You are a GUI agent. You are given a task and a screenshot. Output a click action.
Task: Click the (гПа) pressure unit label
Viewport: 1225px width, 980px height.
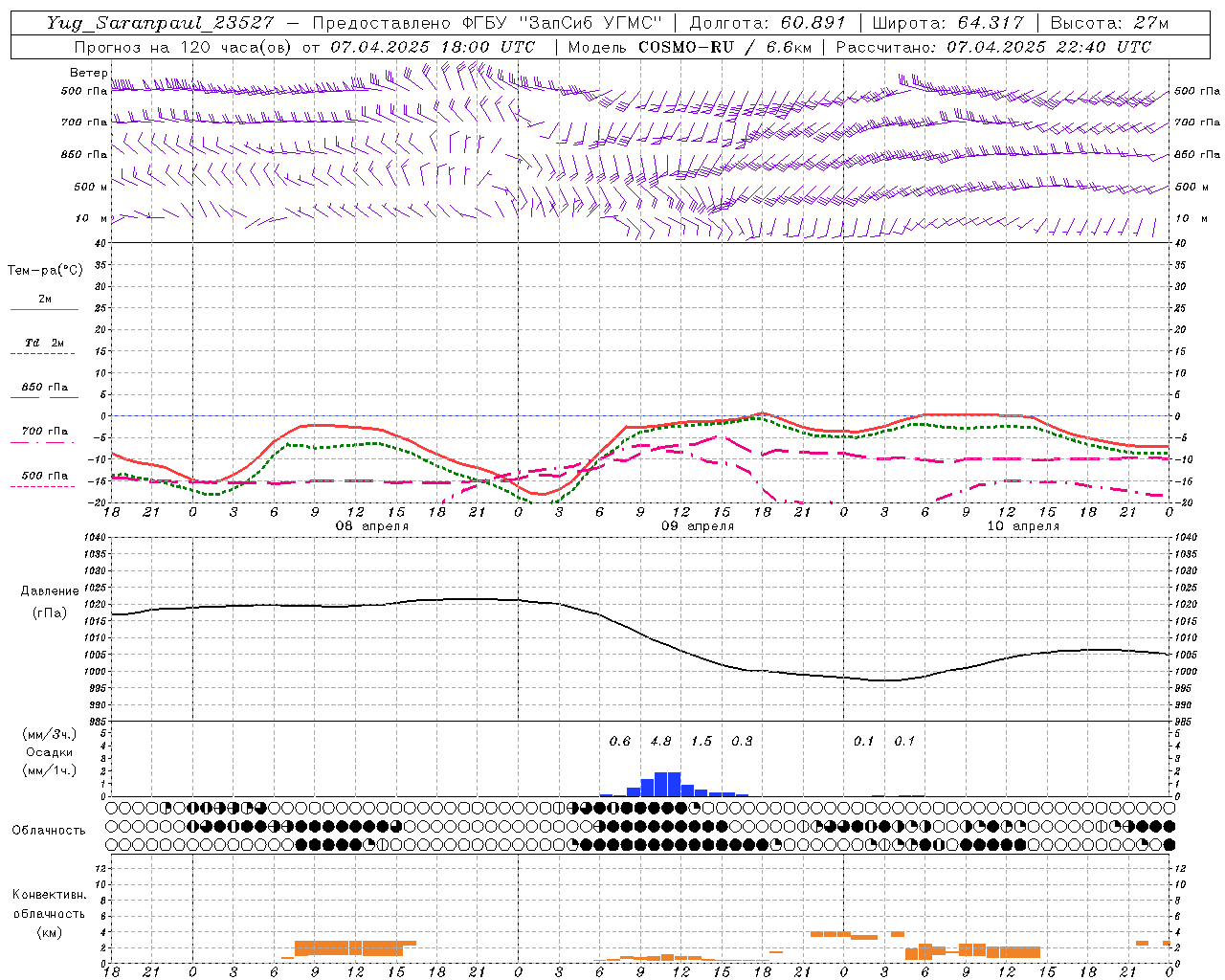tap(50, 613)
